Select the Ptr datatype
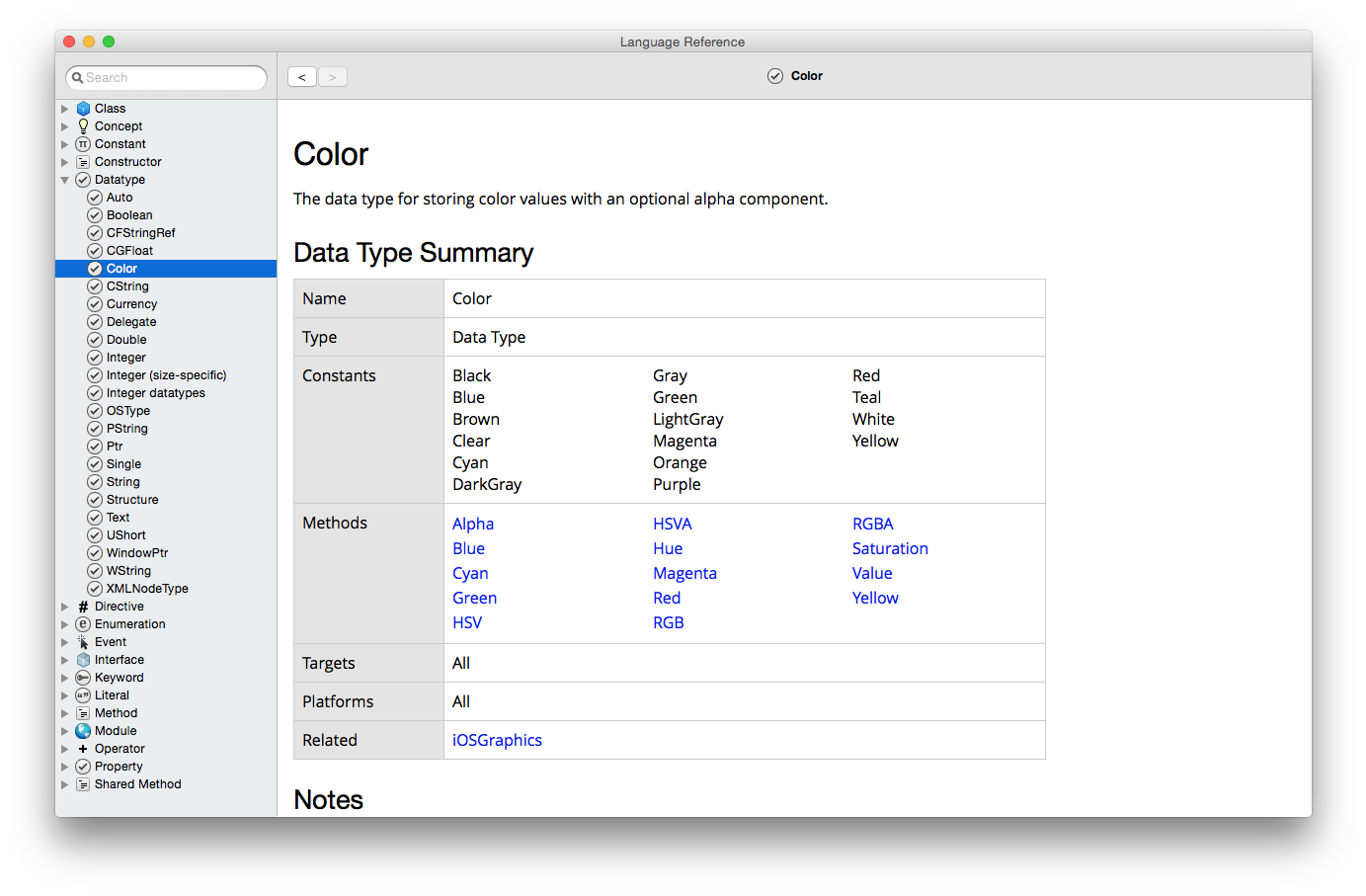This screenshot has width=1366, height=896. [x=115, y=447]
